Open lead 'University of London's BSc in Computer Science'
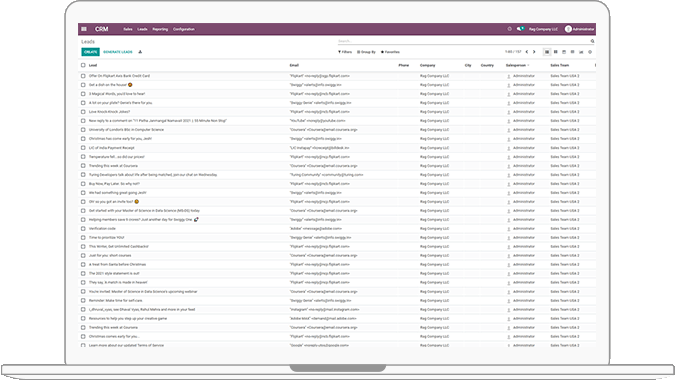This screenshot has width=675, height=380. pos(126,130)
